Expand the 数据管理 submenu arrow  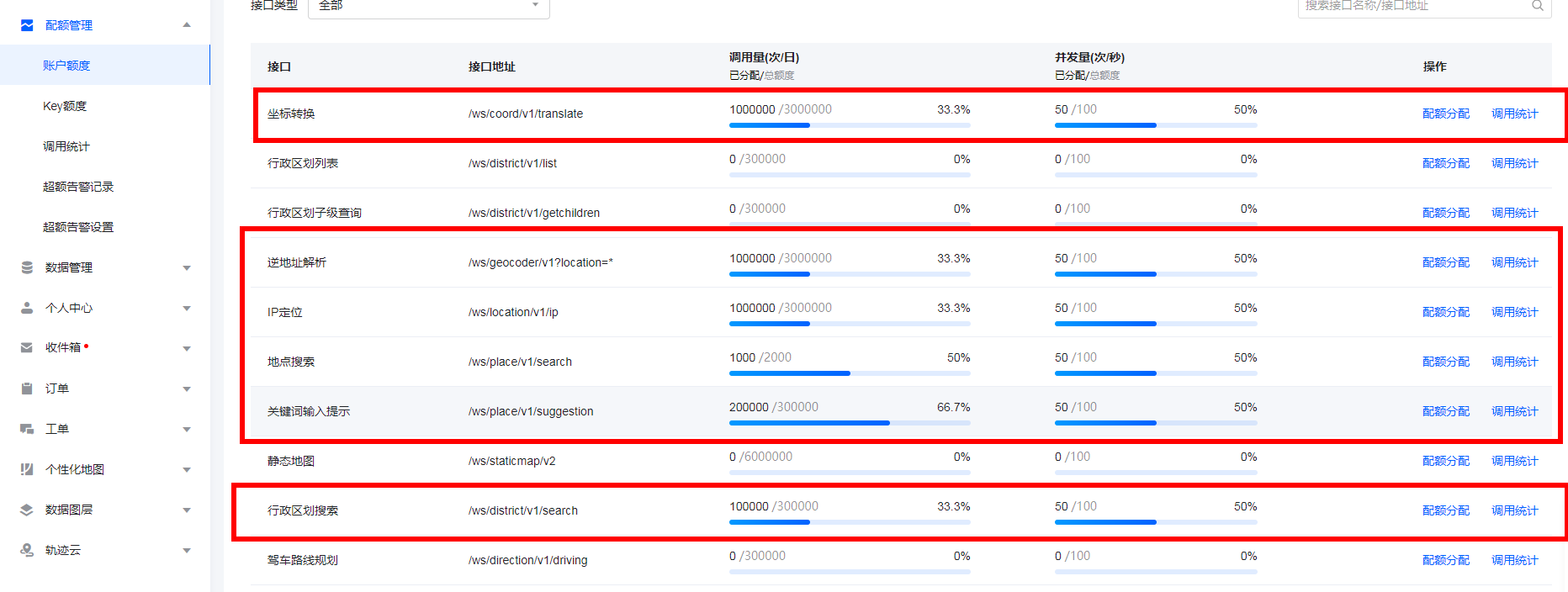click(x=187, y=268)
